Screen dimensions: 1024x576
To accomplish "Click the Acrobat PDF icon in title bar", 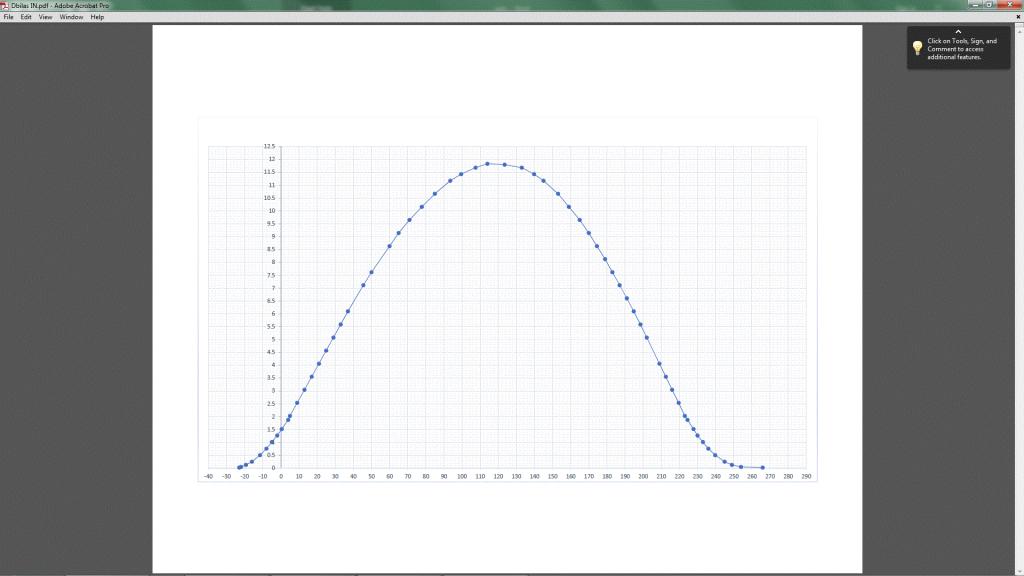I will tap(5, 5).
